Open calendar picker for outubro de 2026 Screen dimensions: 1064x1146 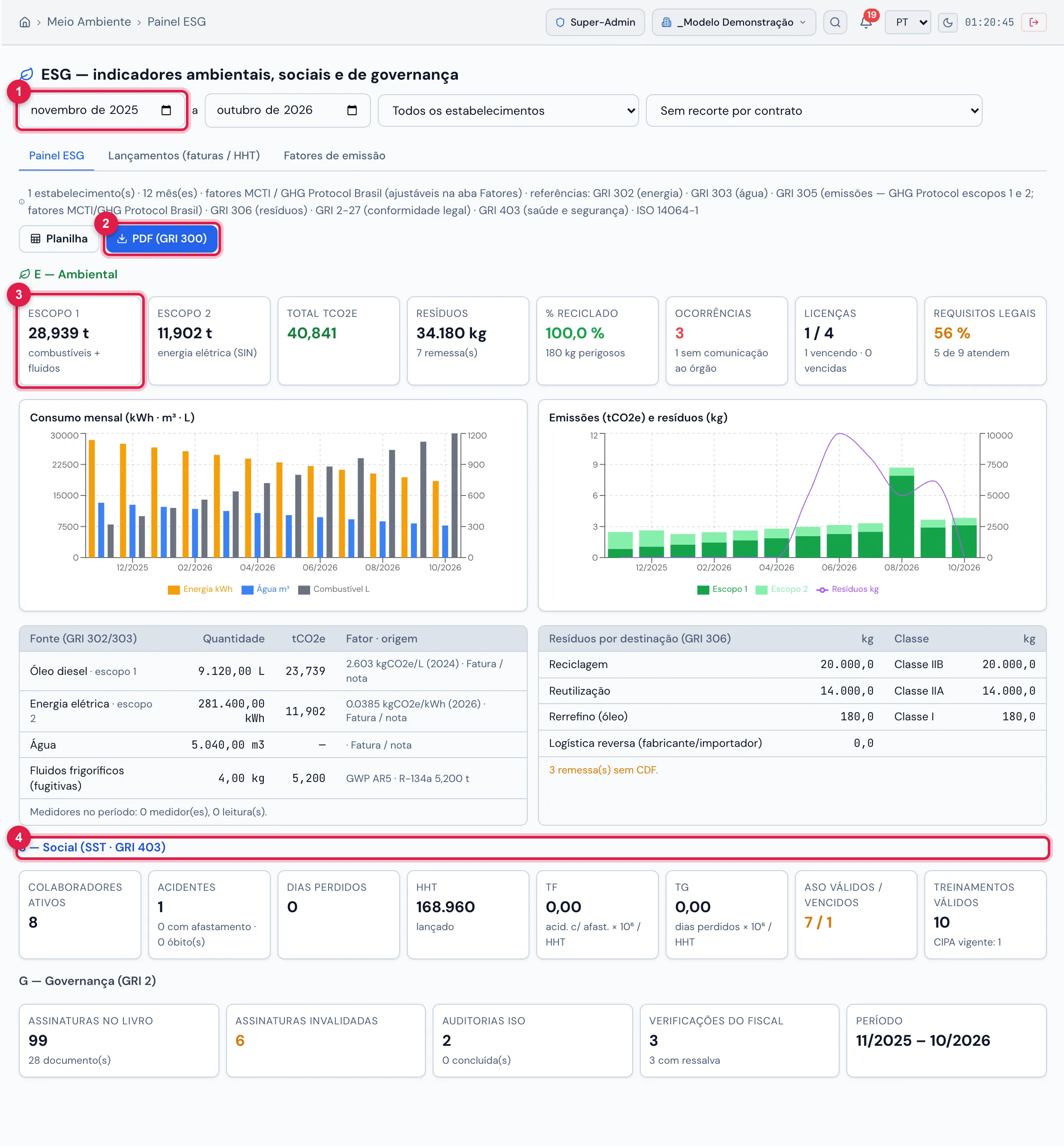coord(353,110)
